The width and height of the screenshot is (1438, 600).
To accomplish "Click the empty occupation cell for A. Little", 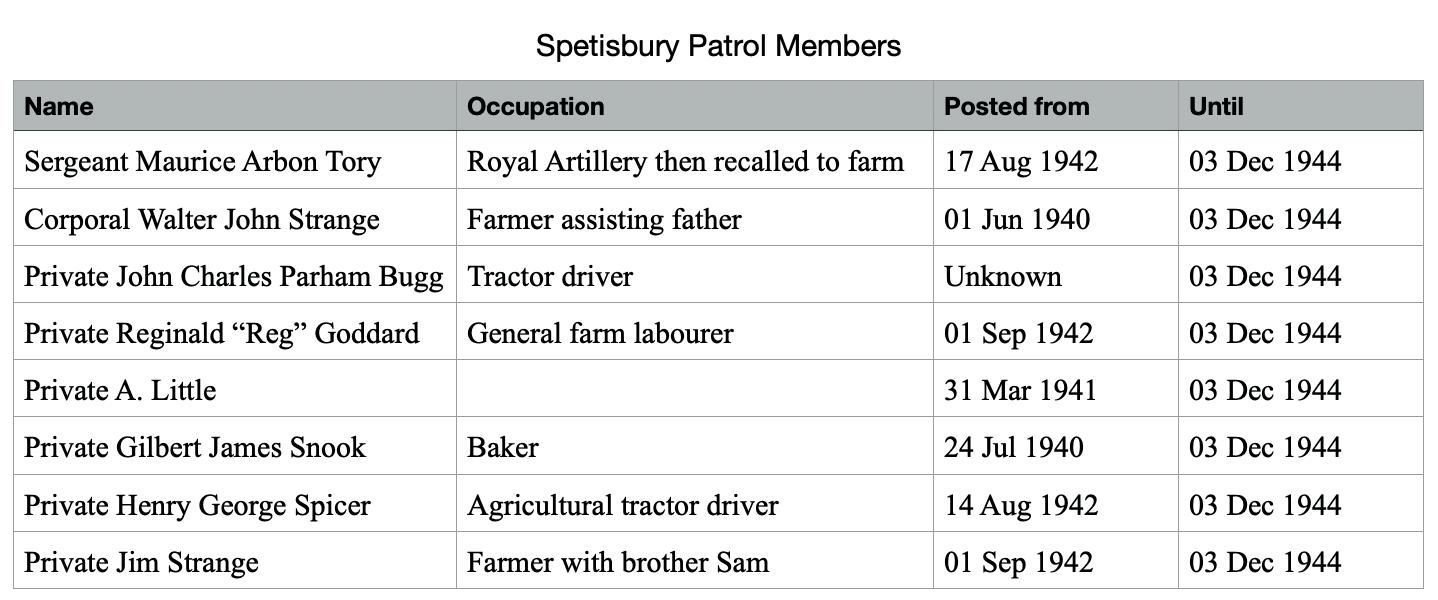I will (694, 390).
